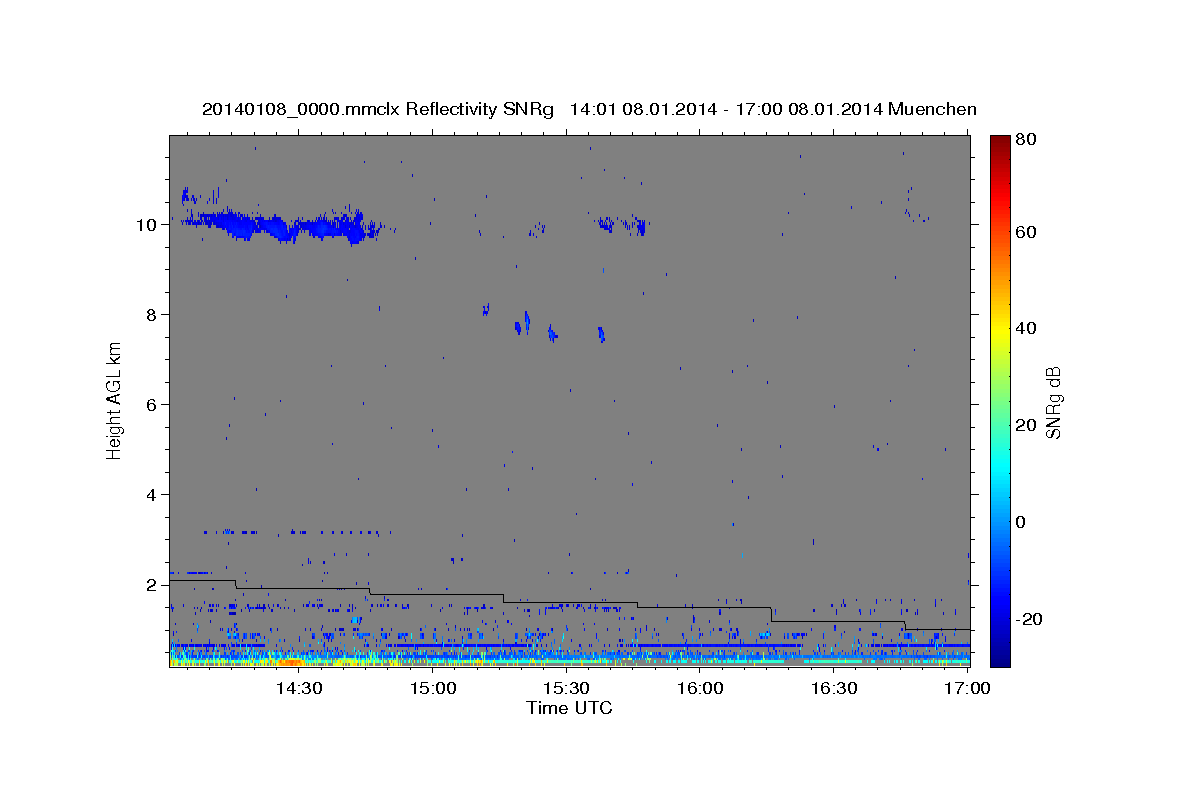Click the colorbar value 80

(x=1028, y=140)
